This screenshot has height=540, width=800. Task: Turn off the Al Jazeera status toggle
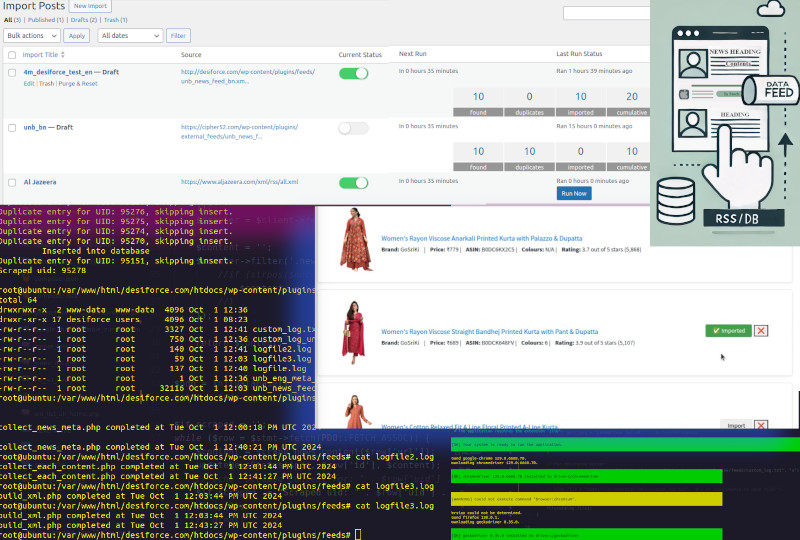(x=353, y=183)
